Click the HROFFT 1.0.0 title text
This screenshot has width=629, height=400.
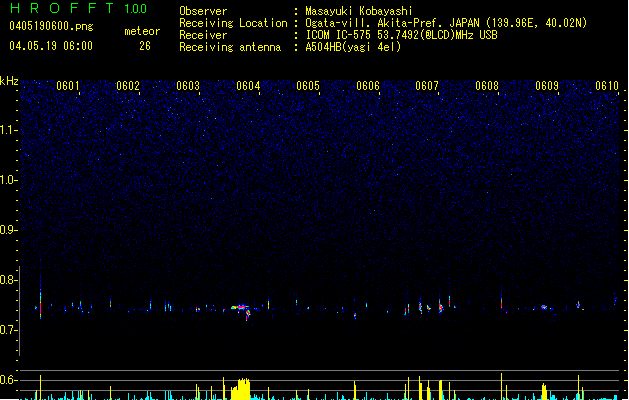pos(79,8)
